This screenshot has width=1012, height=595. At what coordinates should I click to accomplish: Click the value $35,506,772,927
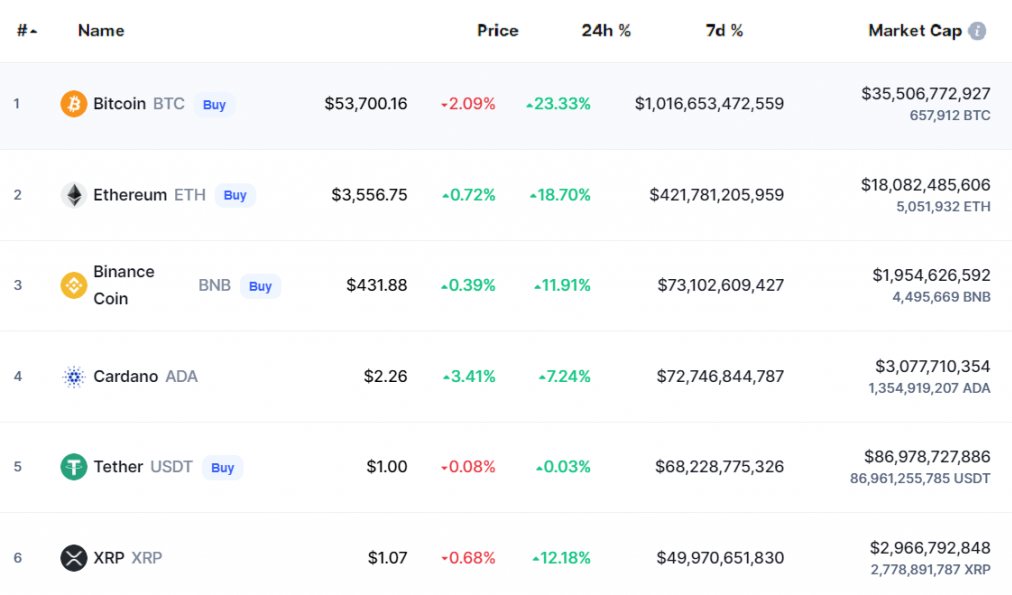point(926,94)
